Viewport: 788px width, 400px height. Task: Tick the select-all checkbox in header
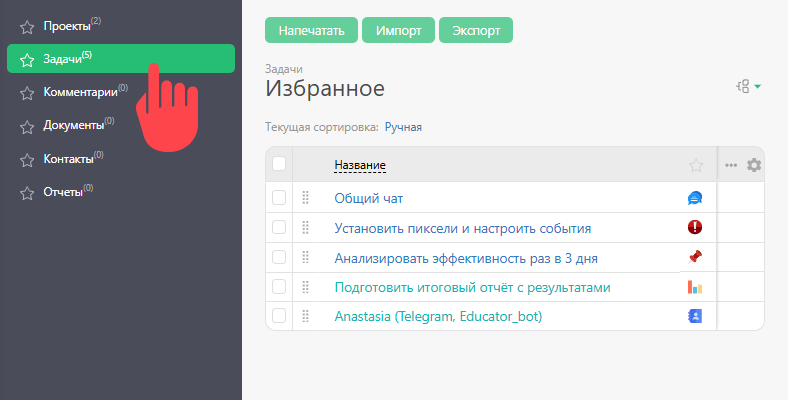click(279, 164)
